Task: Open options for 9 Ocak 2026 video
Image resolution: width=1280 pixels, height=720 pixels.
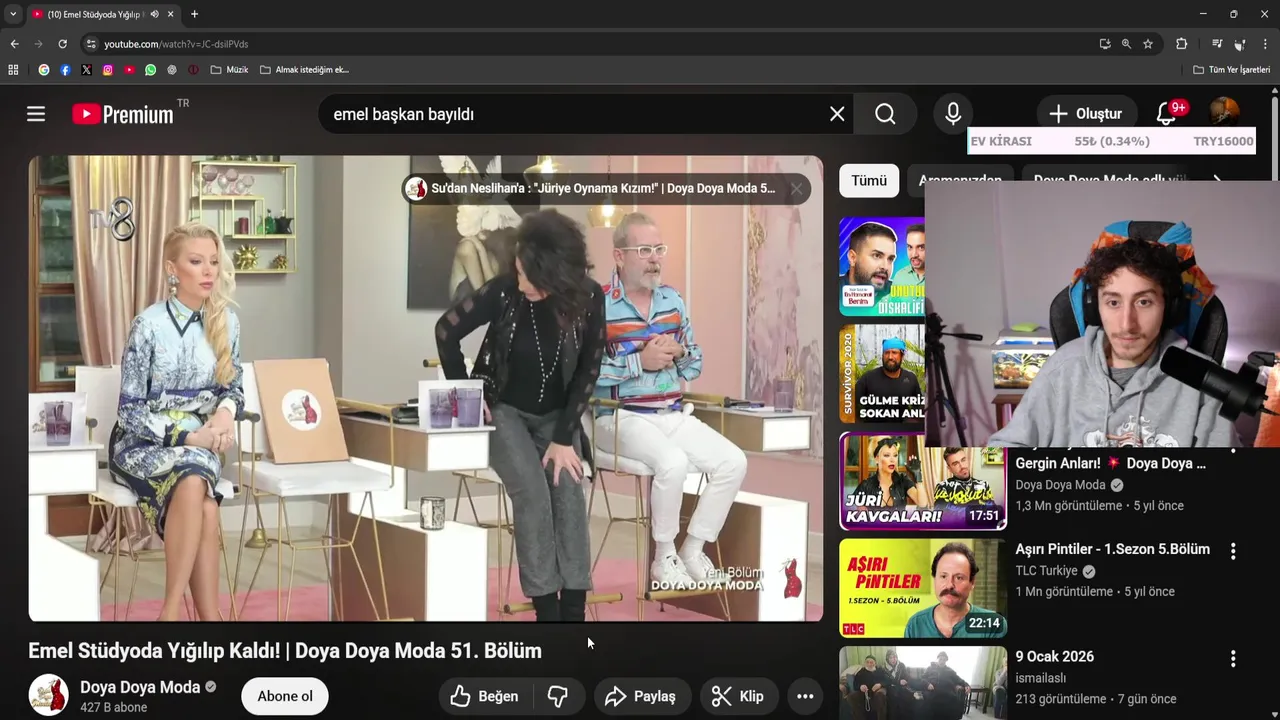Action: (1233, 658)
